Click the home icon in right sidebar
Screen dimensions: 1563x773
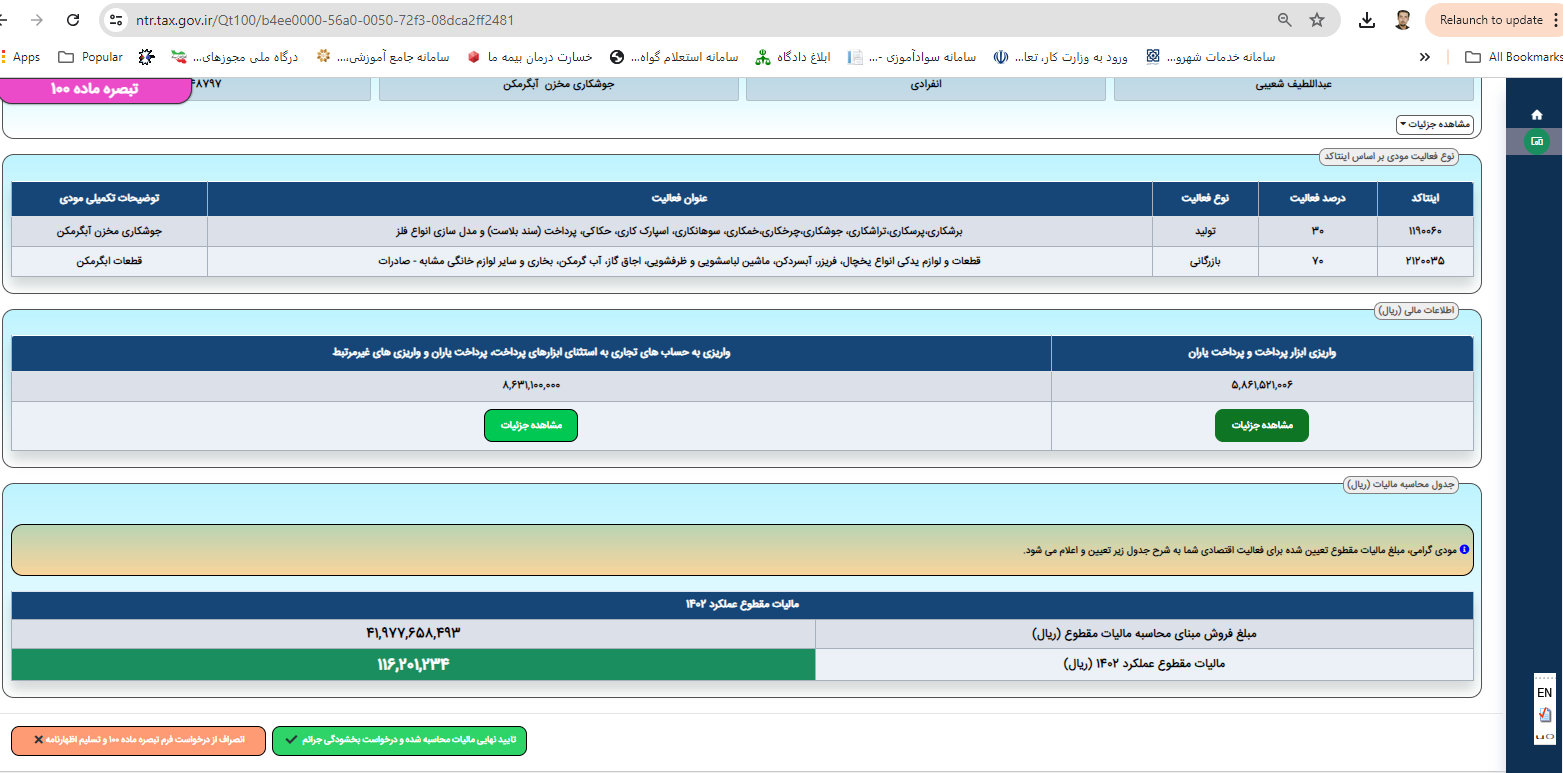pos(1537,114)
